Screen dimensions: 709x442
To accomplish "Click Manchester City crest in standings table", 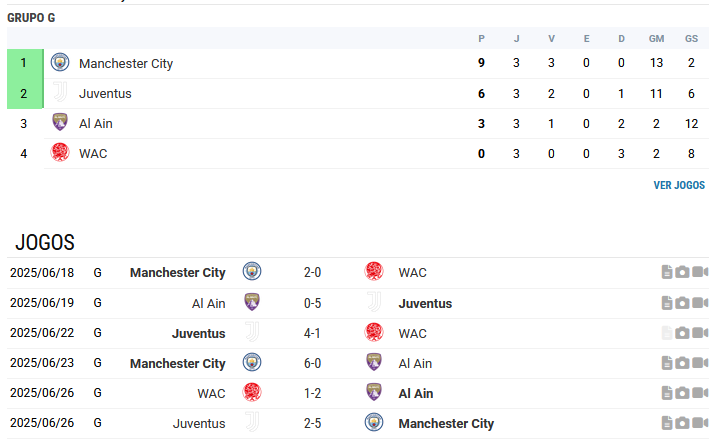I will 60,62.
